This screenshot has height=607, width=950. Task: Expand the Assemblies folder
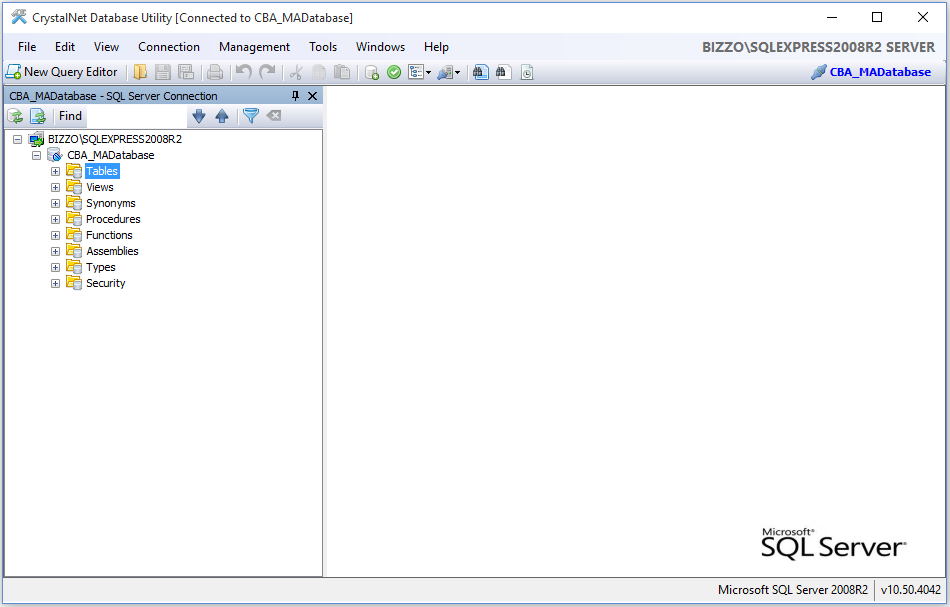(x=55, y=251)
